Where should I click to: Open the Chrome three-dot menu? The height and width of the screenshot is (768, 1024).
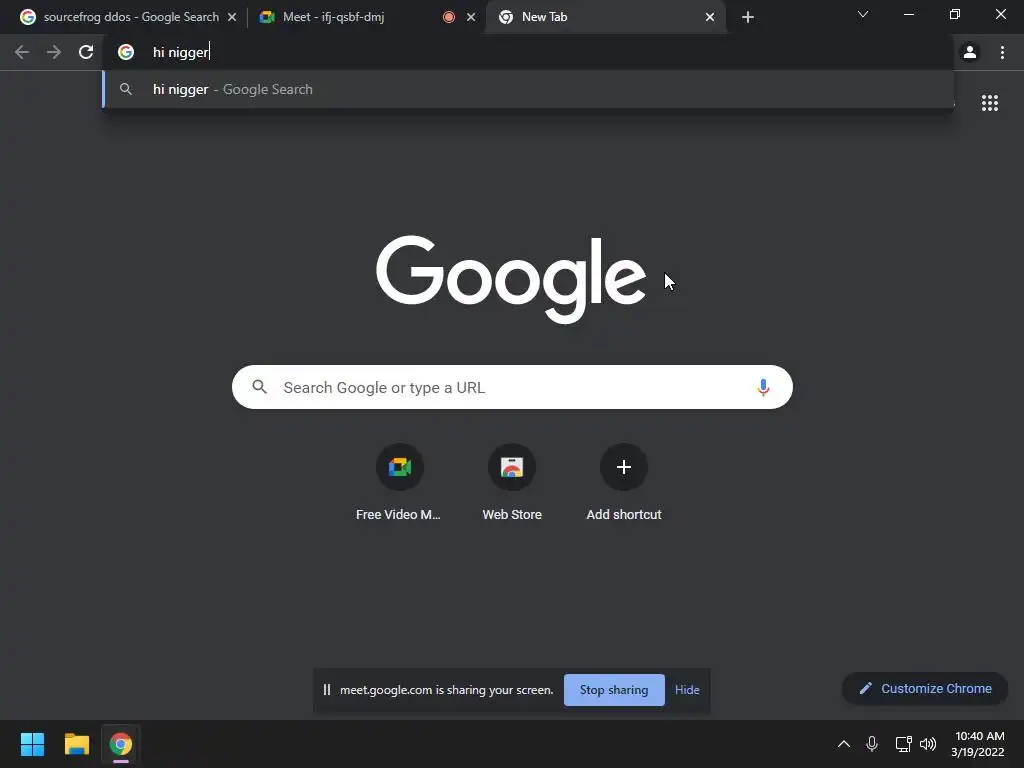pos(1002,52)
